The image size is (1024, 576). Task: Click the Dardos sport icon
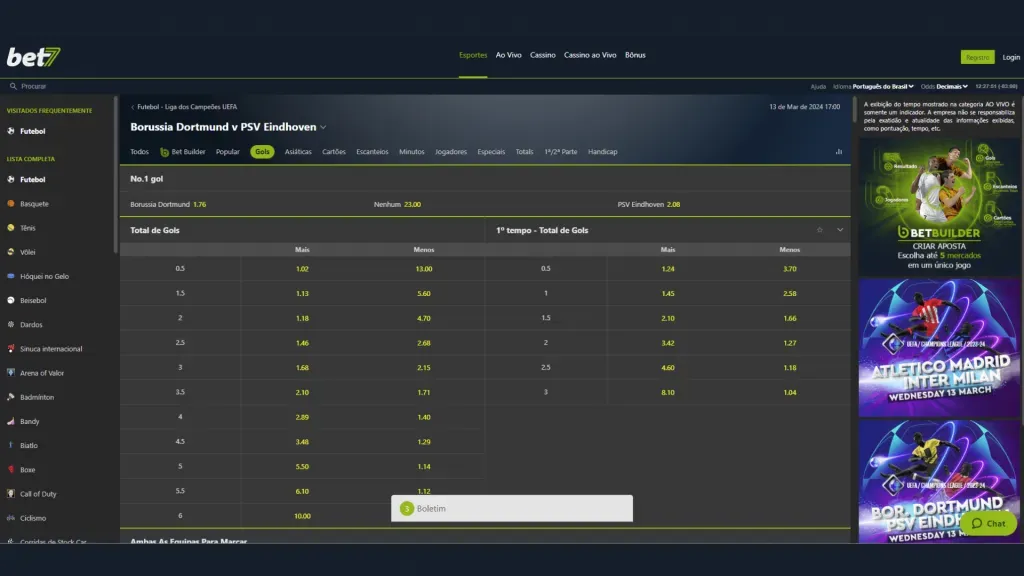pos(11,325)
